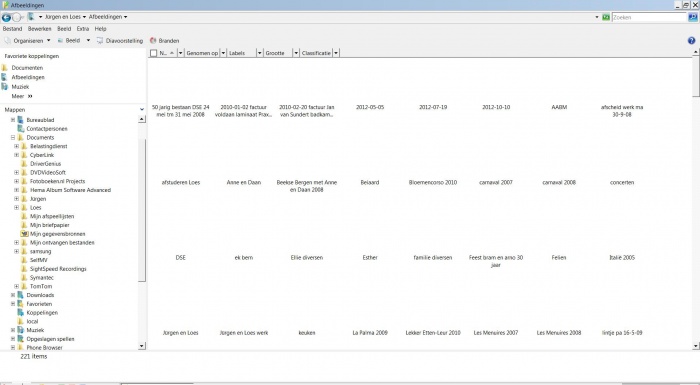Click Meer to show more favorite links
The image size is (700, 385).
coord(22,96)
